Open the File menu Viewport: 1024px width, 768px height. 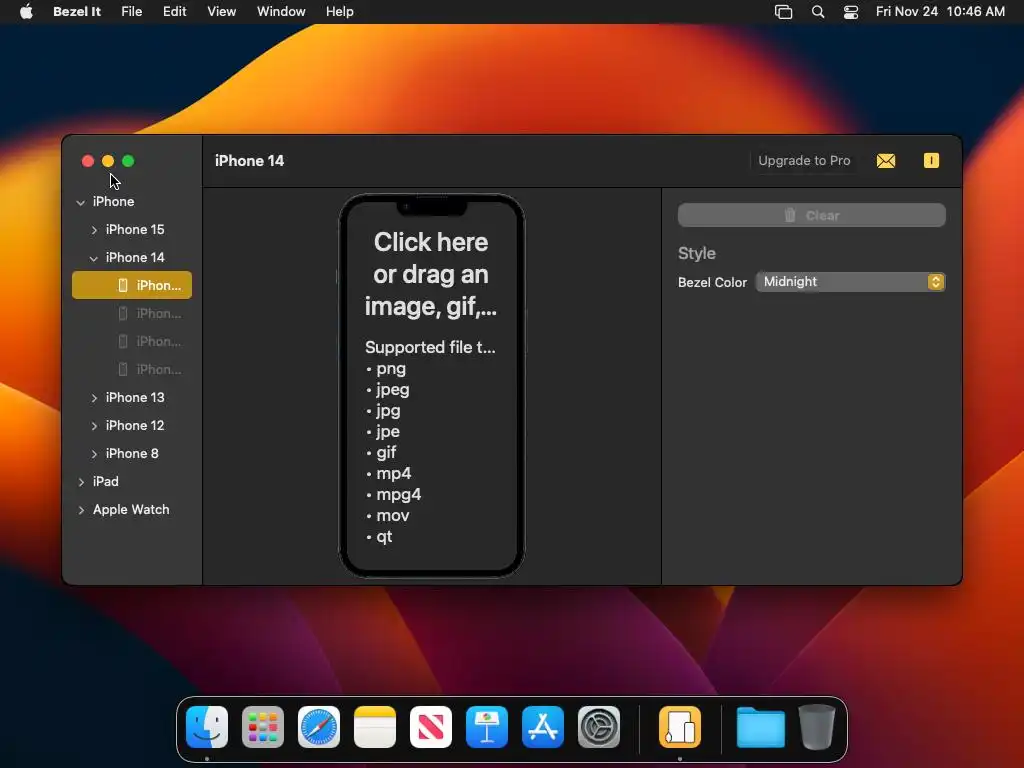(x=131, y=12)
